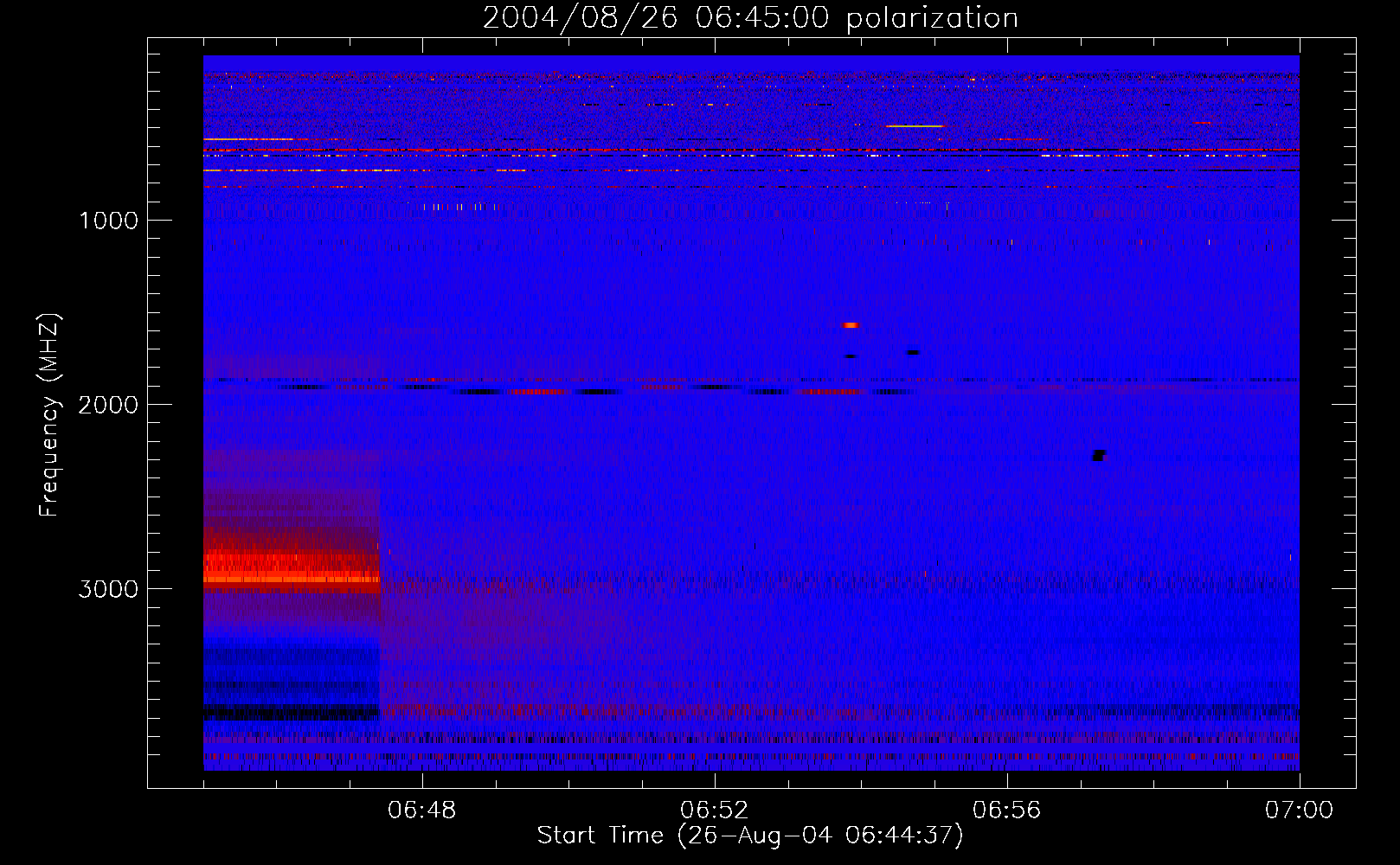
Task: Click the 06:56 time tick label
Action: pyautogui.click(x=1007, y=811)
